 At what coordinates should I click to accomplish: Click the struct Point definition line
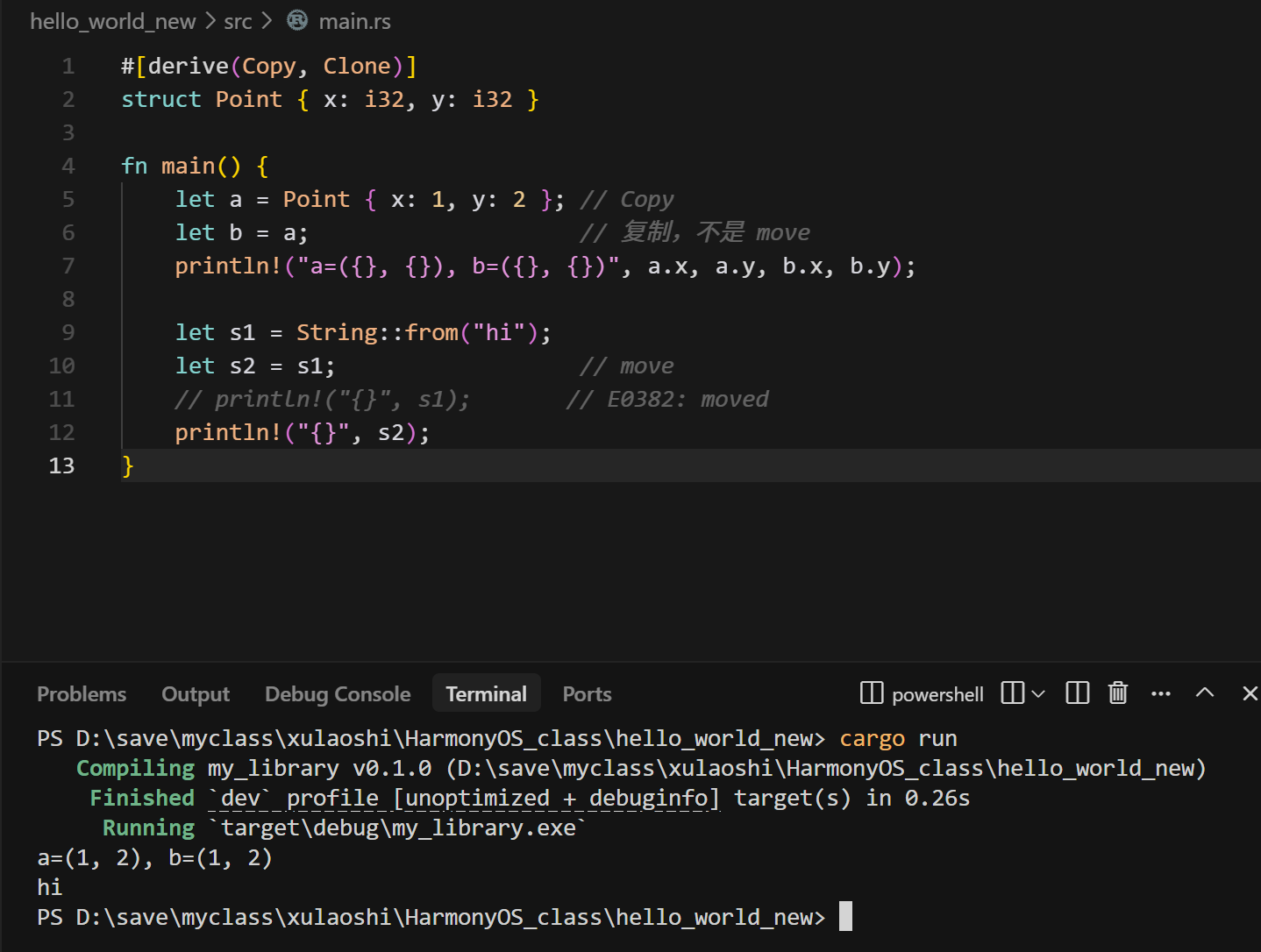pyautogui.click(x=330, y=100)
